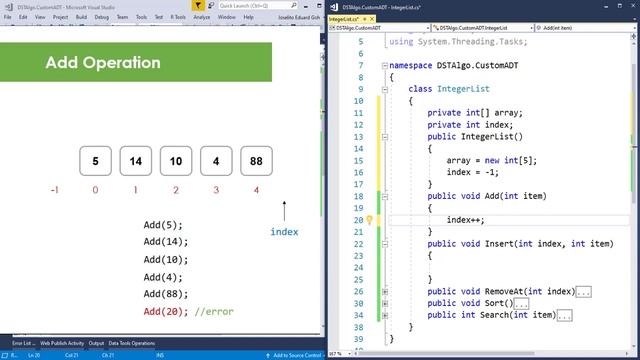Close the IntegerList.cs tab
The height and width of the screenshot is (360, 640).
point(372,19)
